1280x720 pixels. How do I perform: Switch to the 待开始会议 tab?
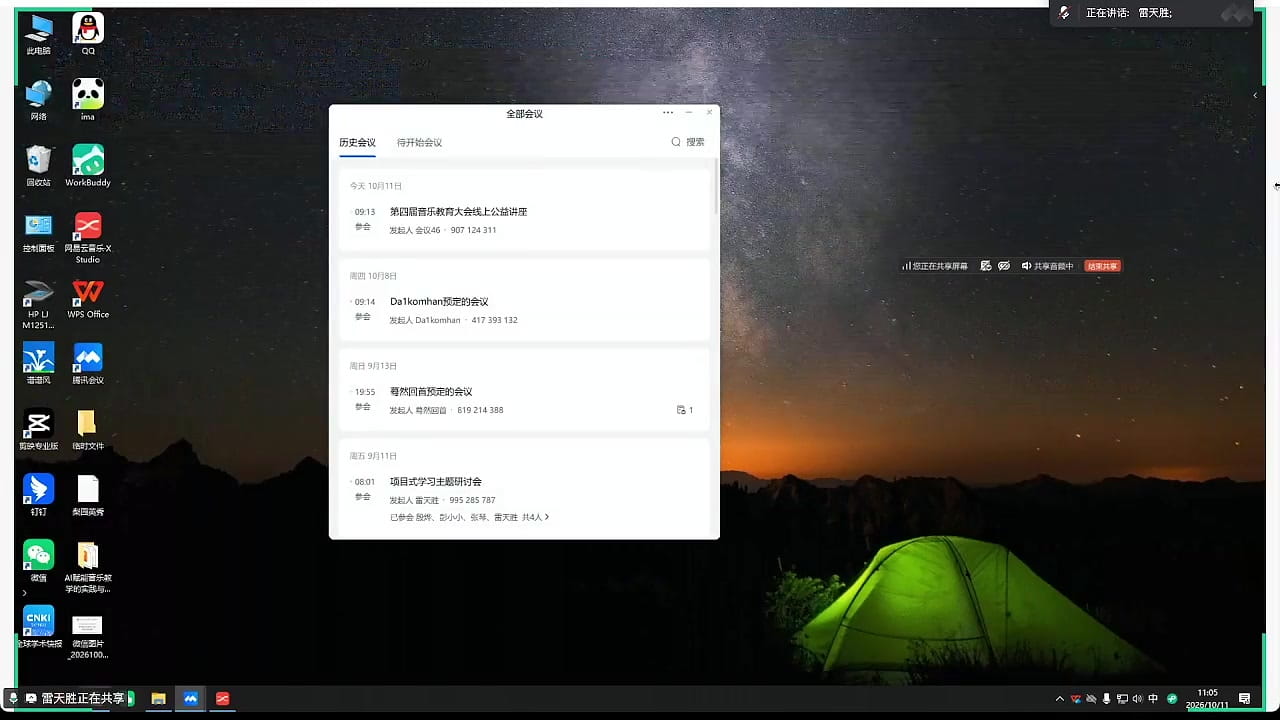click(x=419, y=143)
